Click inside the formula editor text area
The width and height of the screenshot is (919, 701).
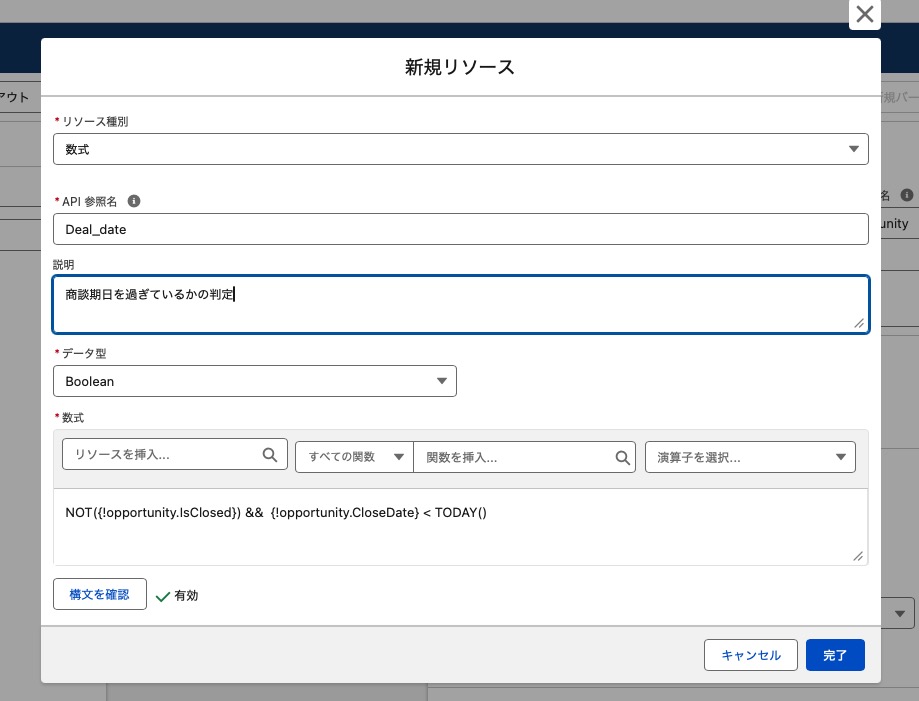coord(461,527)
